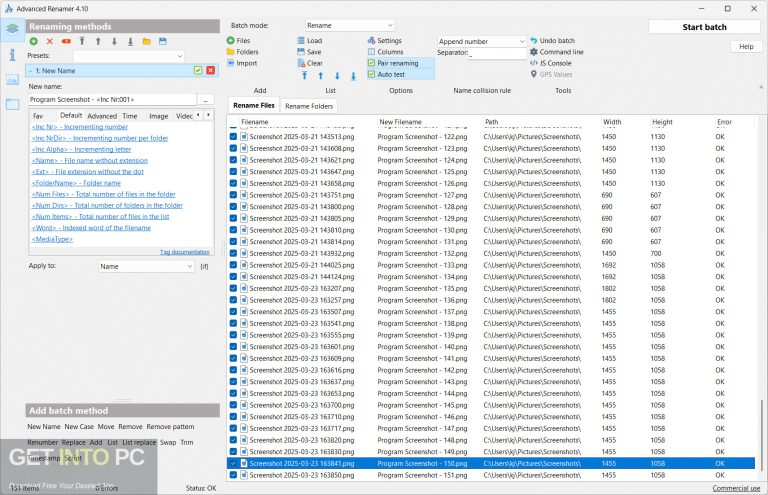Move method to top in Renaming methods toolbar
This screenshot has height=495, width=768.
(x=82, y=42)
